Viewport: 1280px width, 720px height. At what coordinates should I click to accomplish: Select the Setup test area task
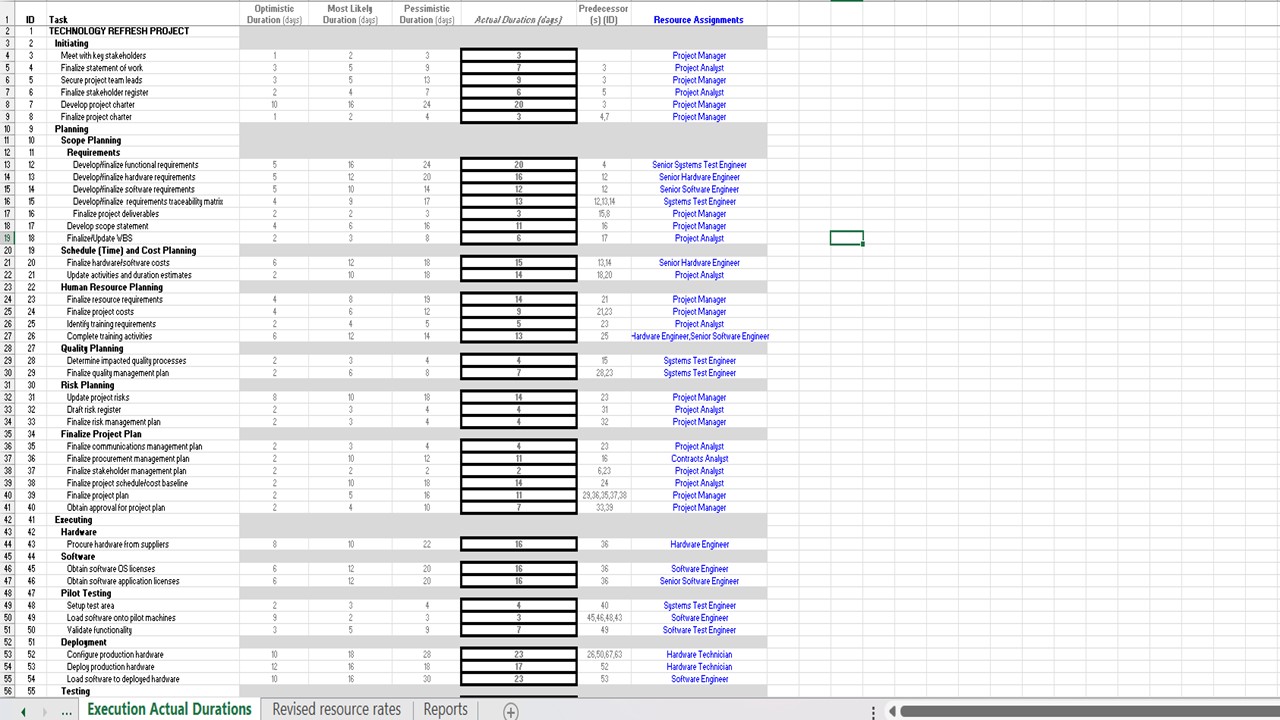[x=90, y=606]
